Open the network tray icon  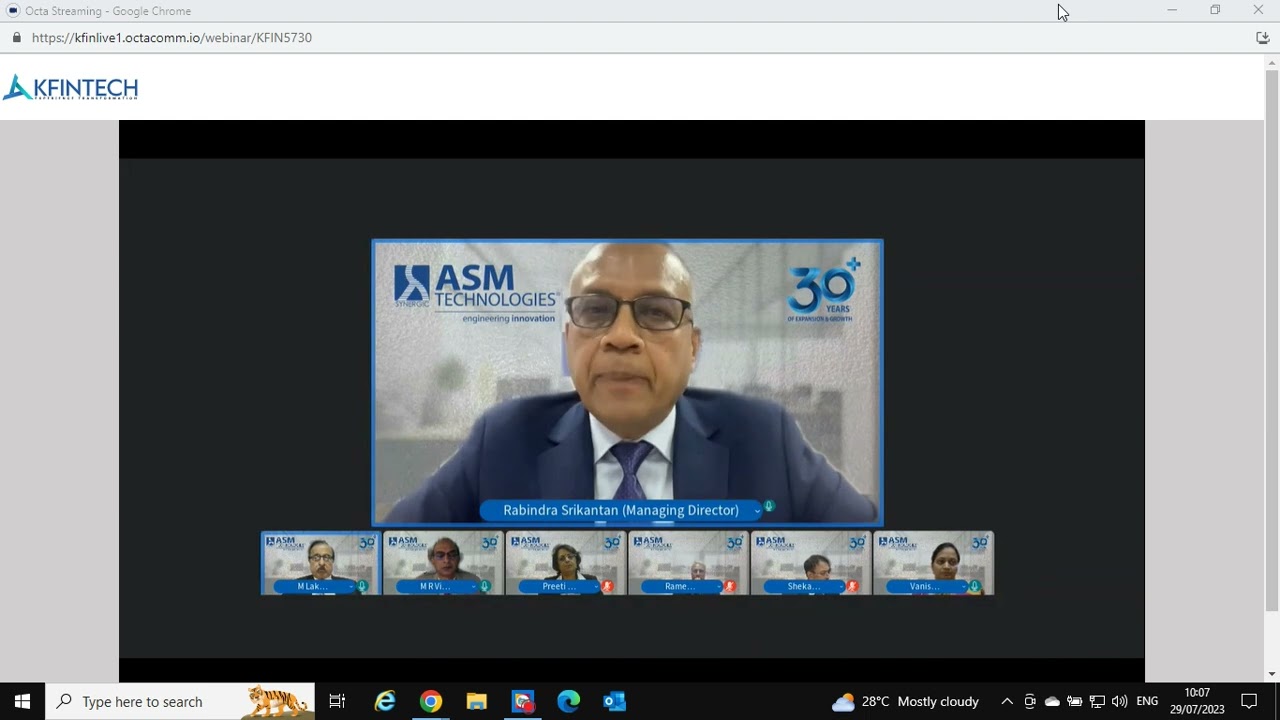pyautogui.click(x=1097, y=701)
